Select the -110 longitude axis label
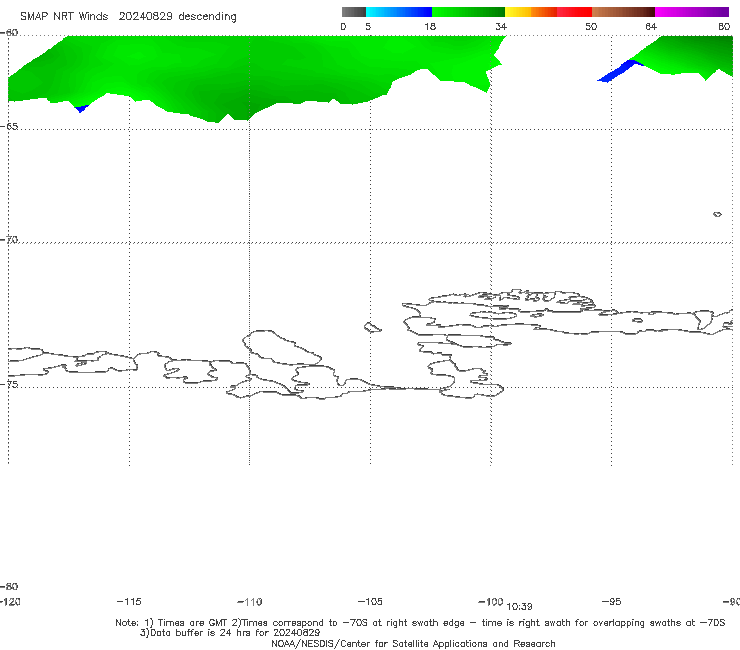Viewport: 740px width, 650px height. click(250, 602)
